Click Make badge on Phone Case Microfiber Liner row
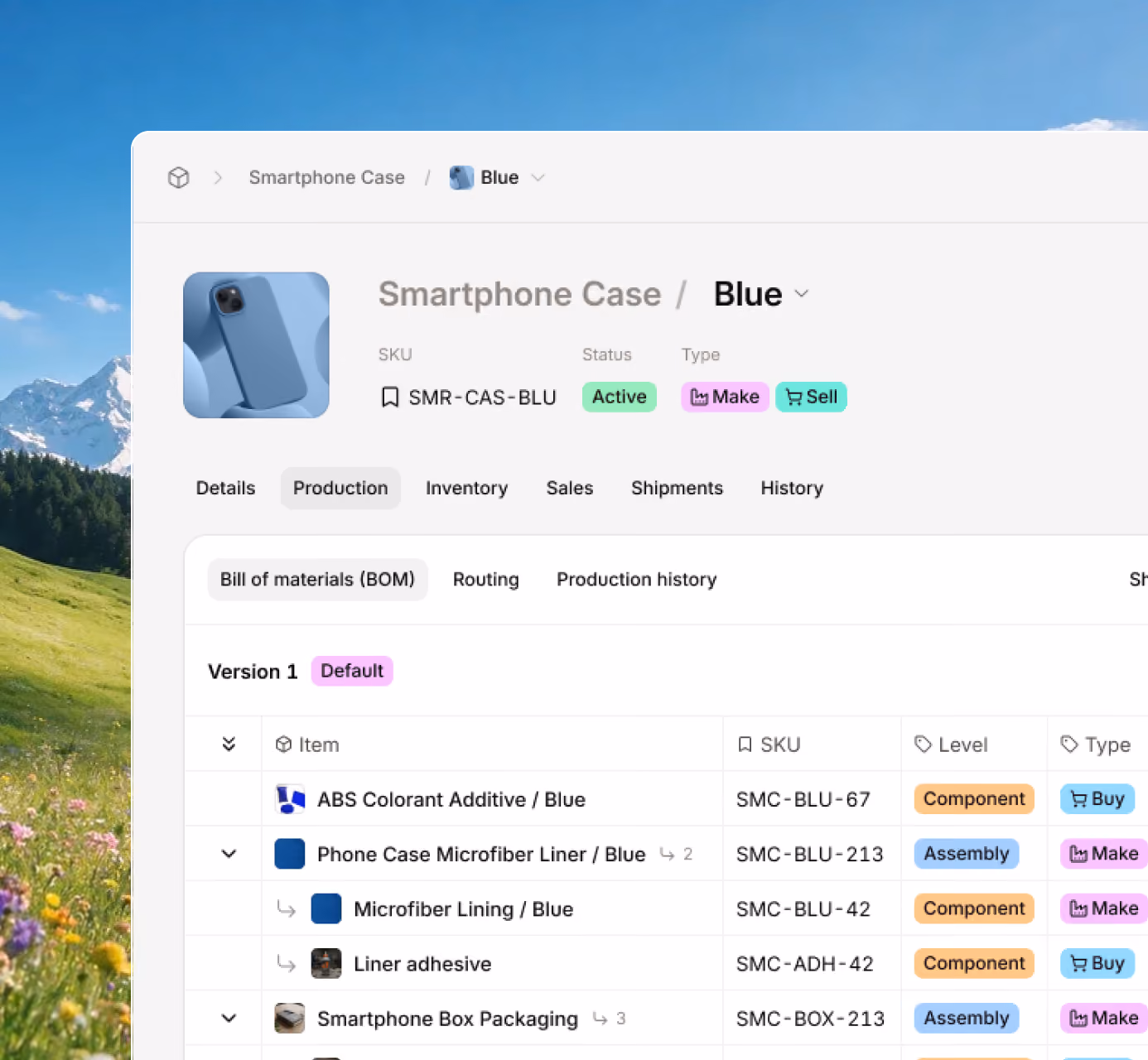 point(1104,854)
